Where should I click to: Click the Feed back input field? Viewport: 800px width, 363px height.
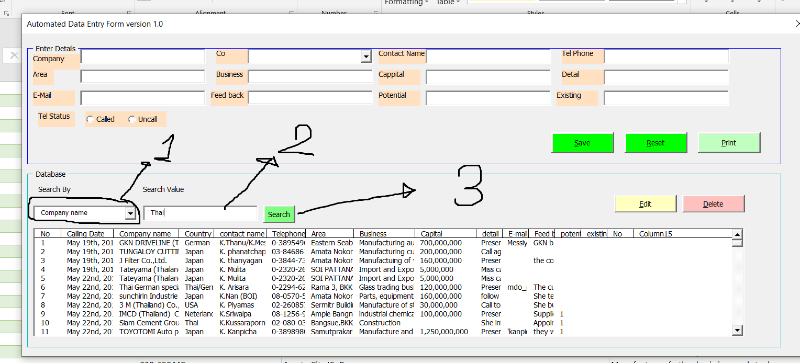coord(311,98)
